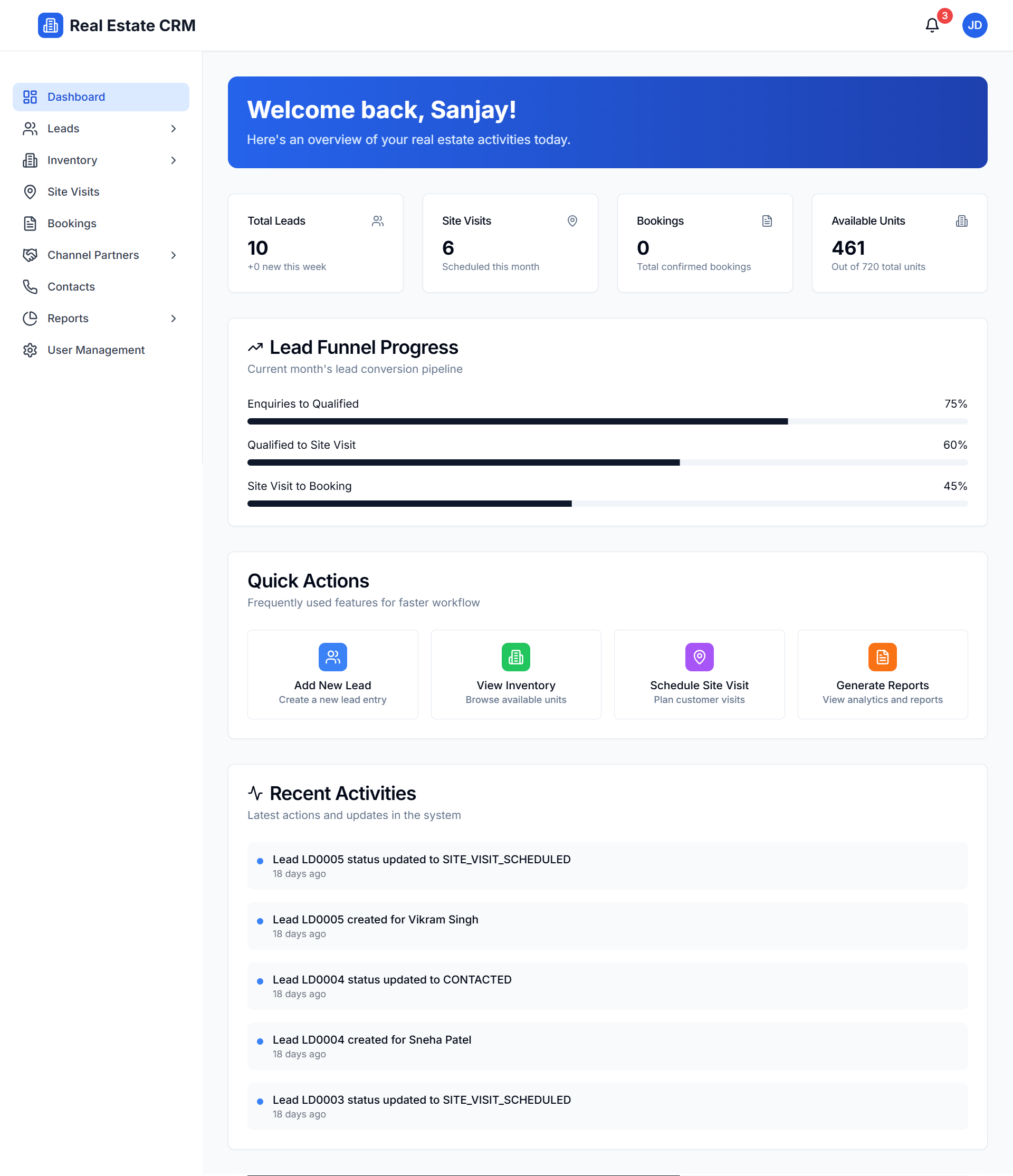1013x1176 pixels.
Task: Click the purple Schedule Site Visit icon
Action: [x=699, y=657]
